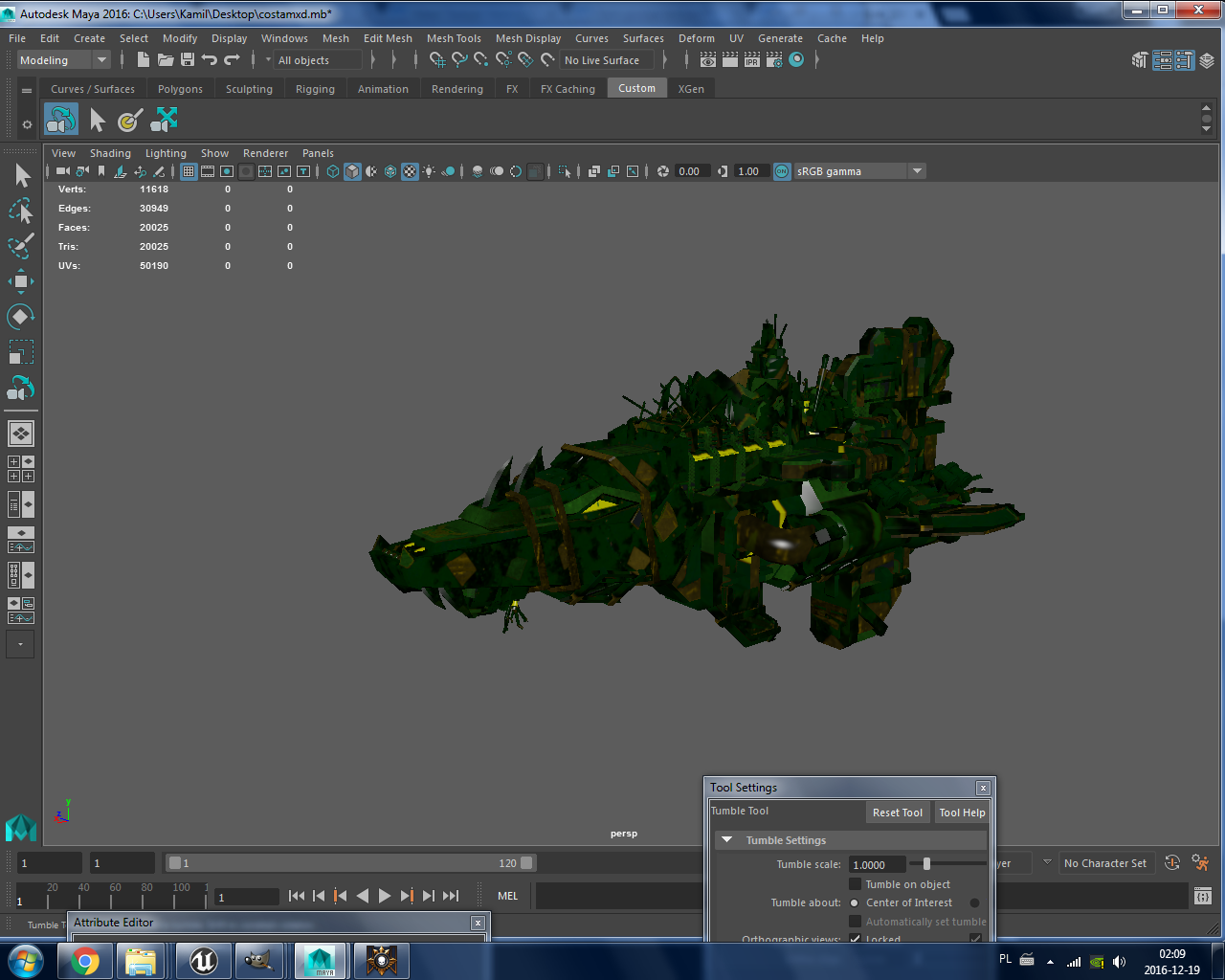The image size is (1225, 980).
Task: Click the Tumble scale value field
Action: 878,865
